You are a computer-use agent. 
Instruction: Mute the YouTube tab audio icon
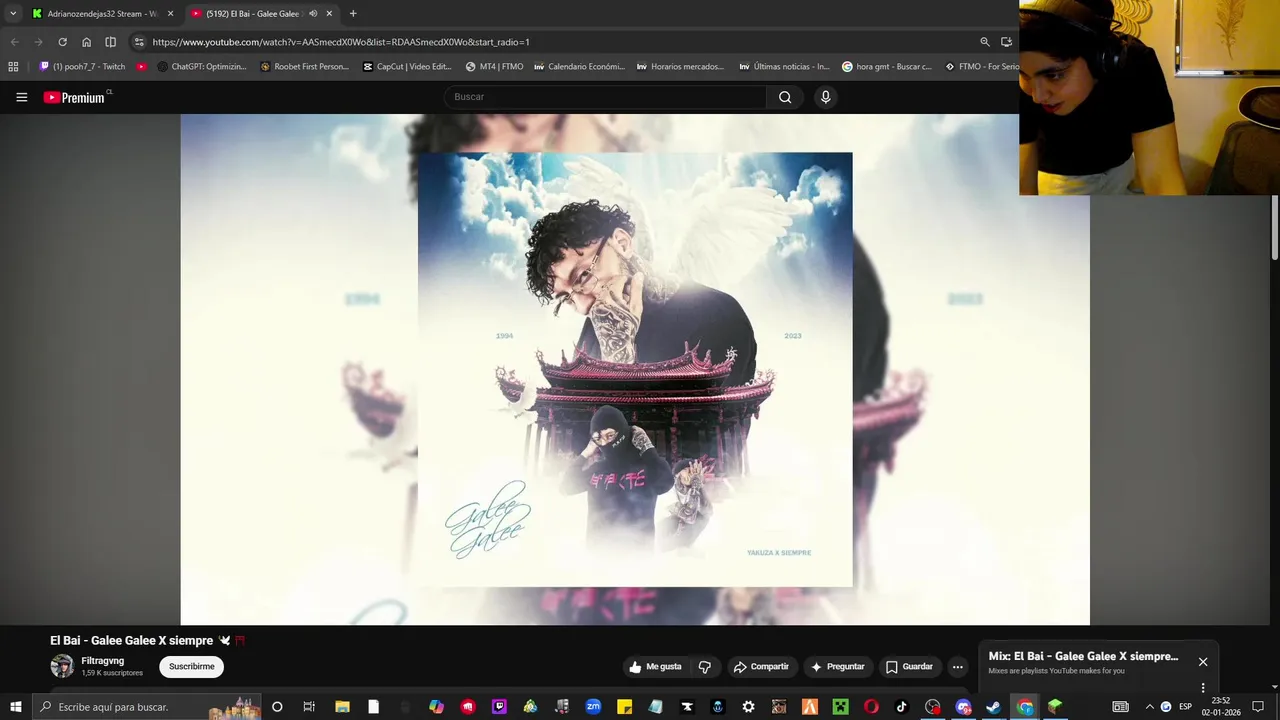tap(313, 14)
